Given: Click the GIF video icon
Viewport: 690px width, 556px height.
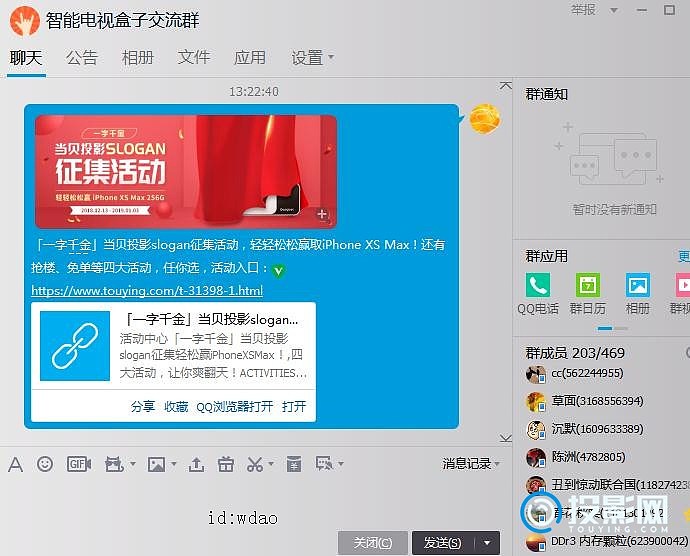Looking at the screenshot, I should [79, 464].
